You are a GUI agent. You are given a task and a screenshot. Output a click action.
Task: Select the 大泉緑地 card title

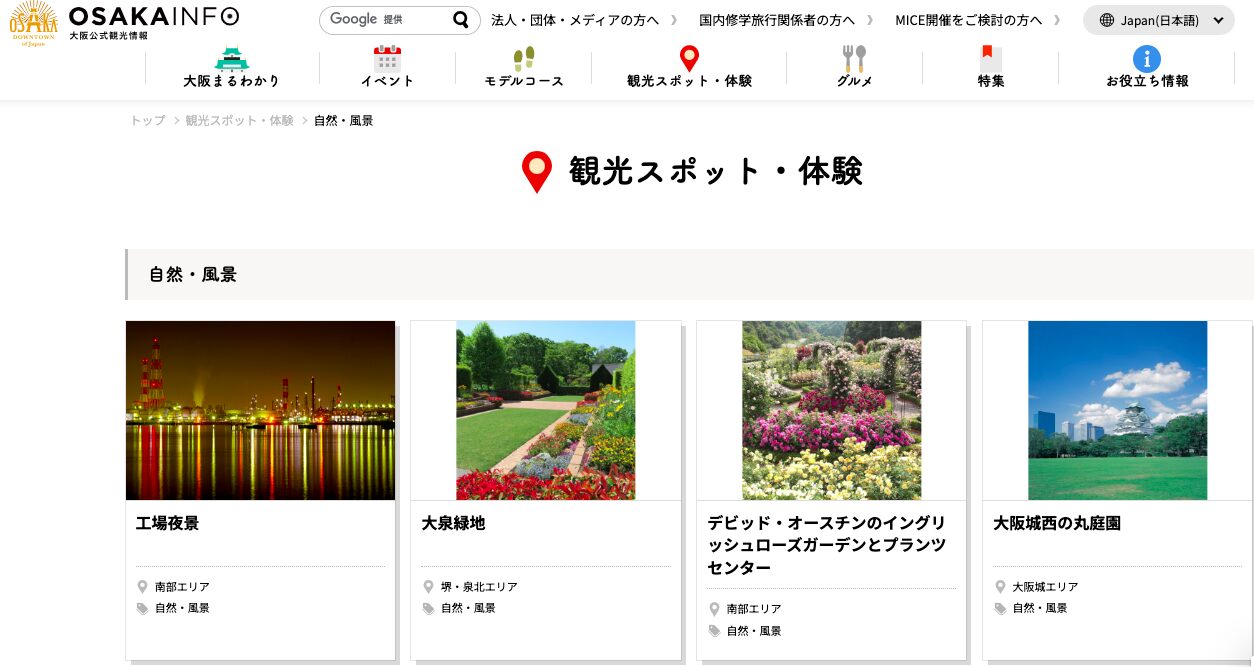click(x=453, y=523)
